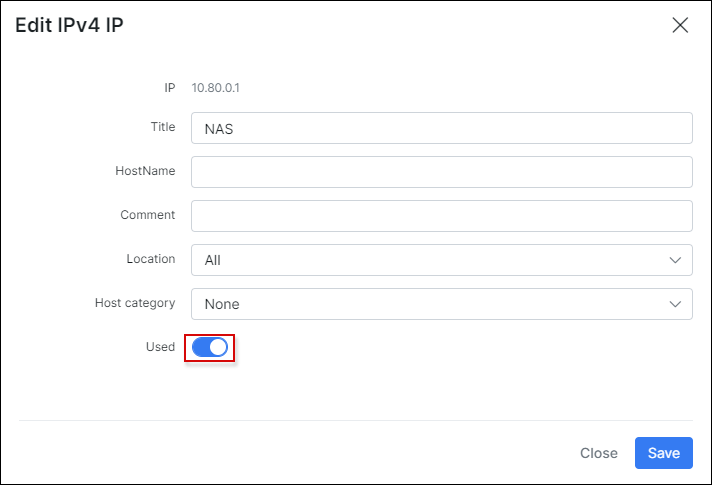Click into the Comment input field
This screenshot has height=485, width=712.
coord(441,216)
